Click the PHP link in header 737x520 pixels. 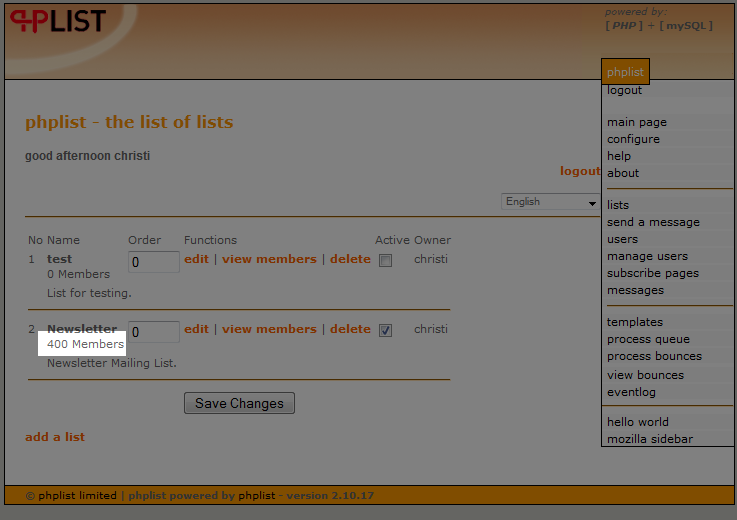pos(625,25)
